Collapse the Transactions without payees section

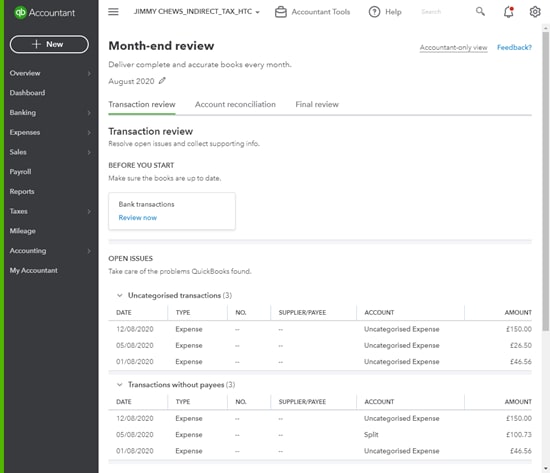pyautogui.click(x=120, y=385)
